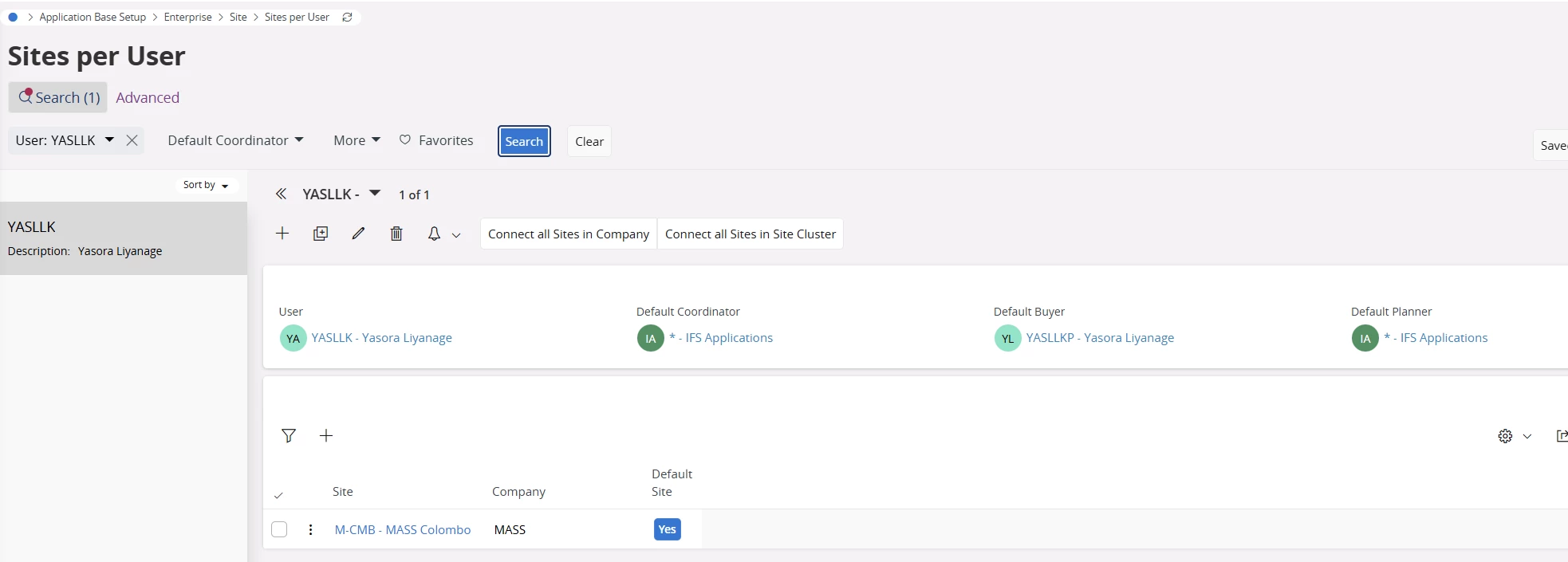This screenshot has height=562, width=1568.
Task: Open the table settings gear
Action: [x=1505, y=436]
